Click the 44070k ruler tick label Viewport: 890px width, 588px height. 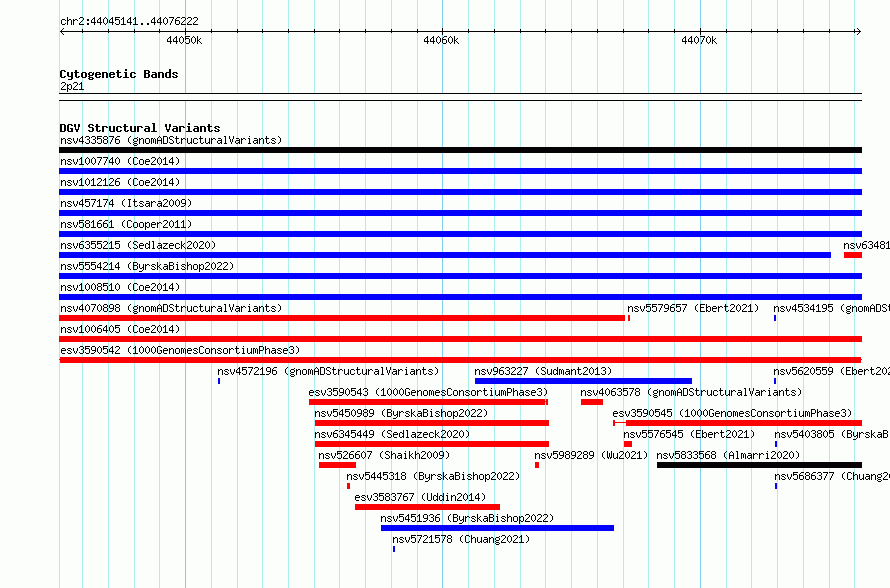(x=699, y=40)
